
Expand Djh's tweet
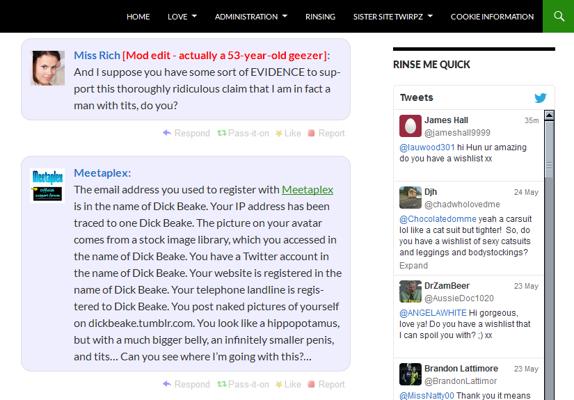pos(414,265)
